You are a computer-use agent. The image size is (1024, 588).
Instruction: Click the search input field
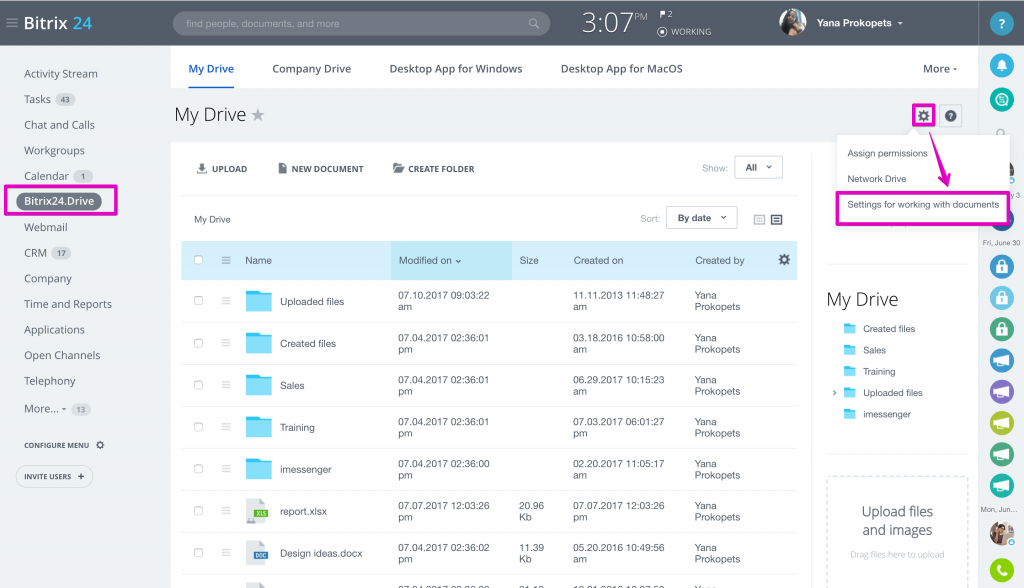(361, 24)
